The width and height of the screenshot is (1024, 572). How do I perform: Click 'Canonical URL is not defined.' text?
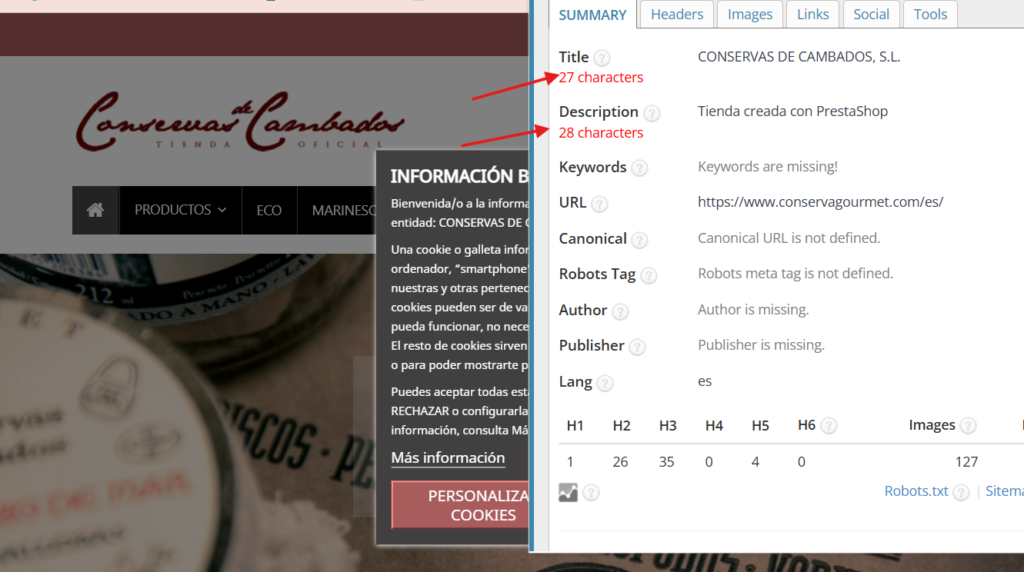pos(789,238)
